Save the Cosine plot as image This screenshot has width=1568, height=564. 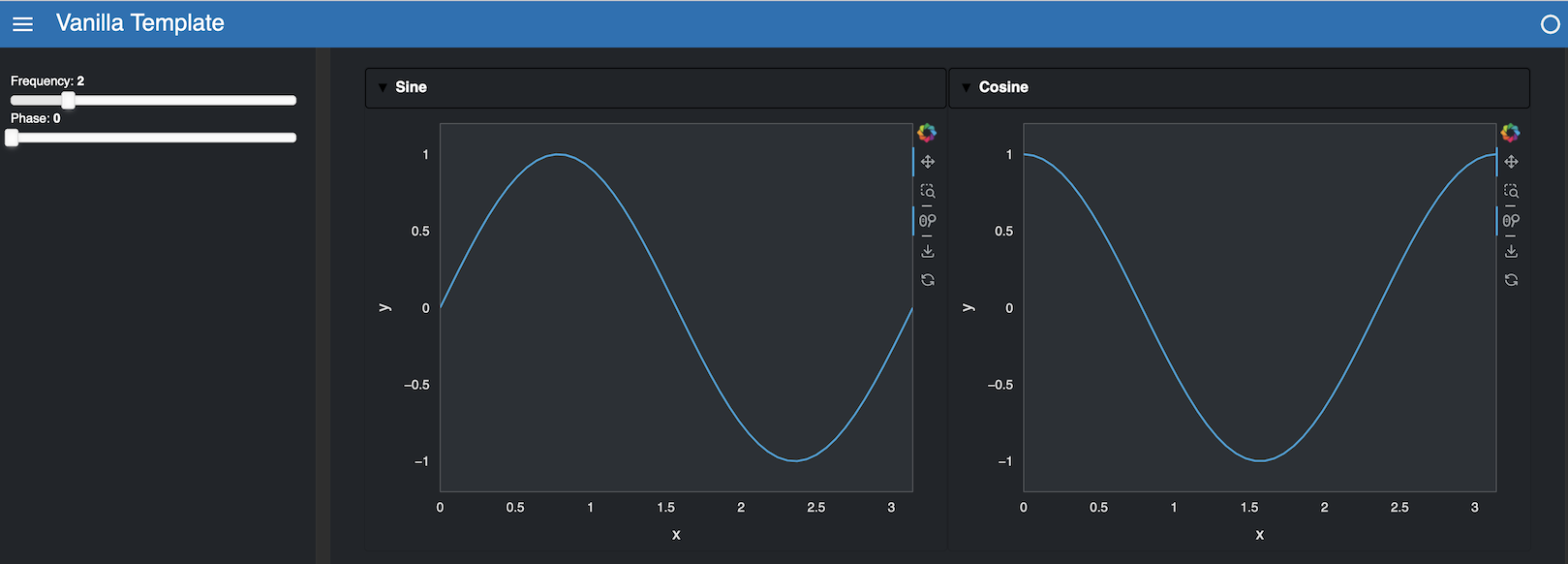coord(1511,251)
